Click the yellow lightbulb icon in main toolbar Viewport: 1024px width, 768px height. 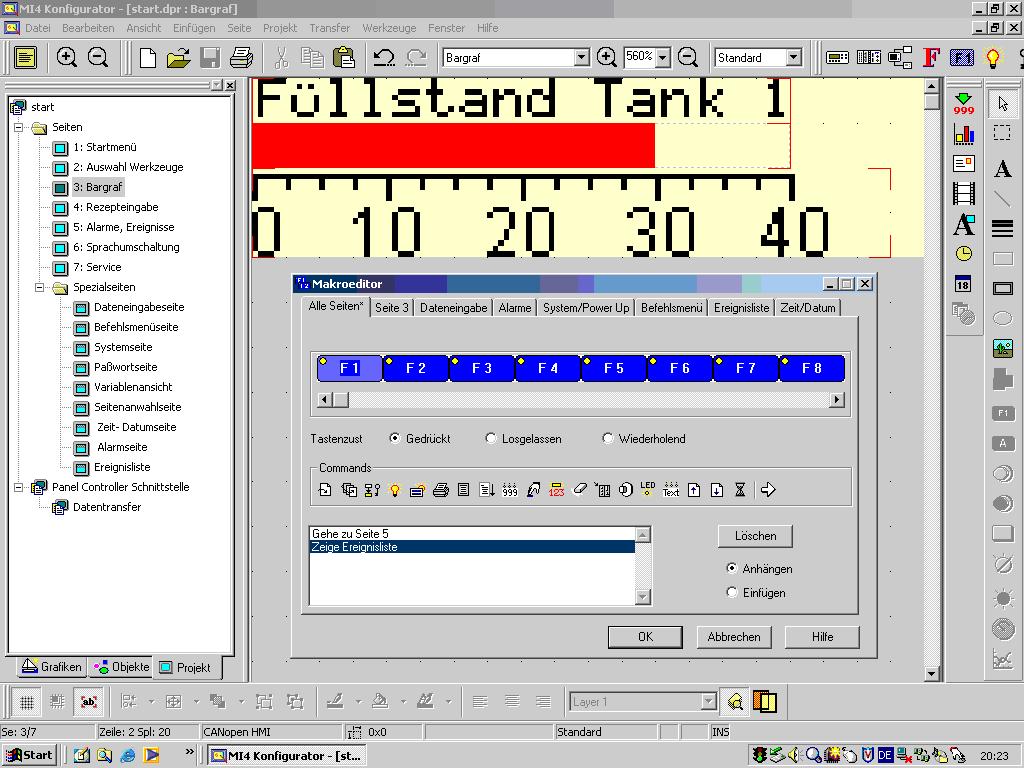click(x=993, y=57)
